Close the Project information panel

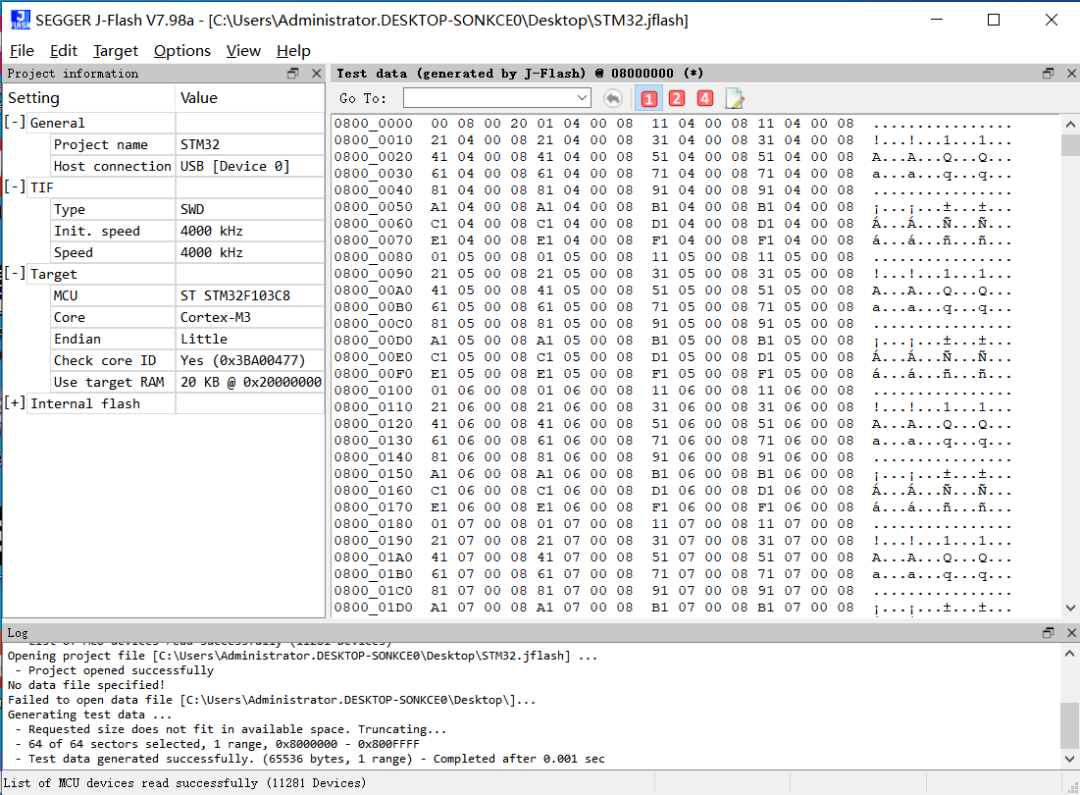click(x=316, y=73)
